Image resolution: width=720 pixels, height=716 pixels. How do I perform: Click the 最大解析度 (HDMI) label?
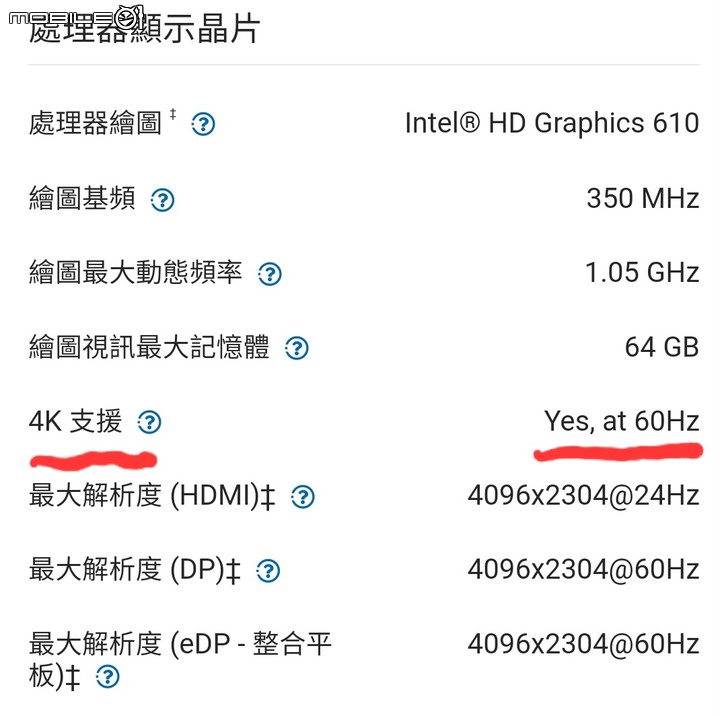(x=152, y=496)
